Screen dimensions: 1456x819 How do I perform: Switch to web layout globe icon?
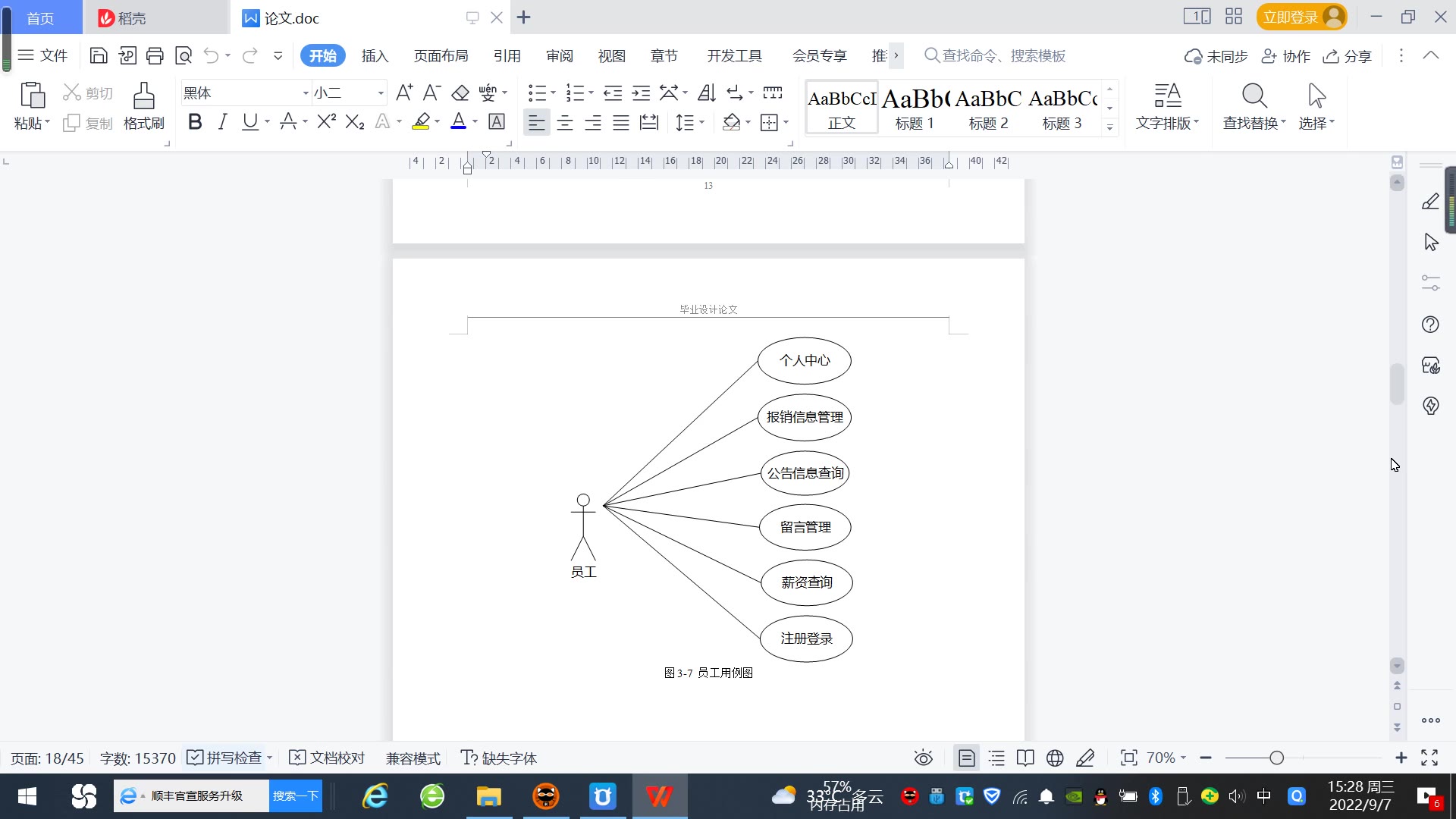(x=1055, y=758)
